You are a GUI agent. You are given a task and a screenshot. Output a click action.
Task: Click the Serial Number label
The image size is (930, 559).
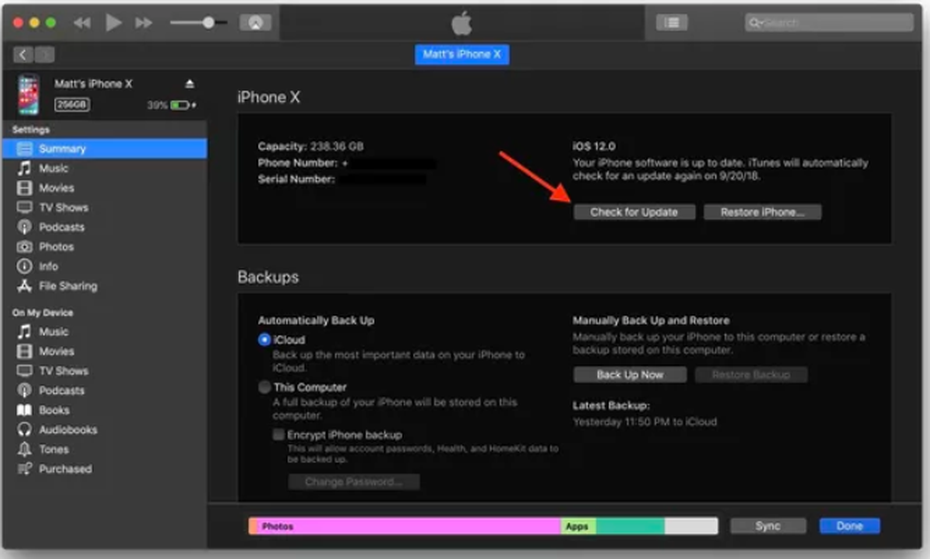tap(296, 179)
